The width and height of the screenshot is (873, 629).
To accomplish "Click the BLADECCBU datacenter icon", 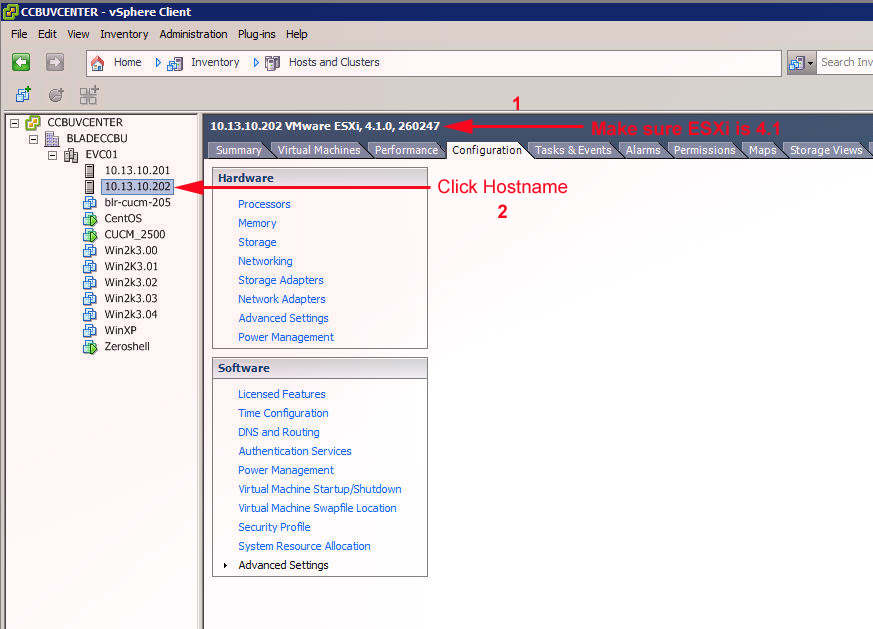I will pyautogui.click(x=52, y=139).
